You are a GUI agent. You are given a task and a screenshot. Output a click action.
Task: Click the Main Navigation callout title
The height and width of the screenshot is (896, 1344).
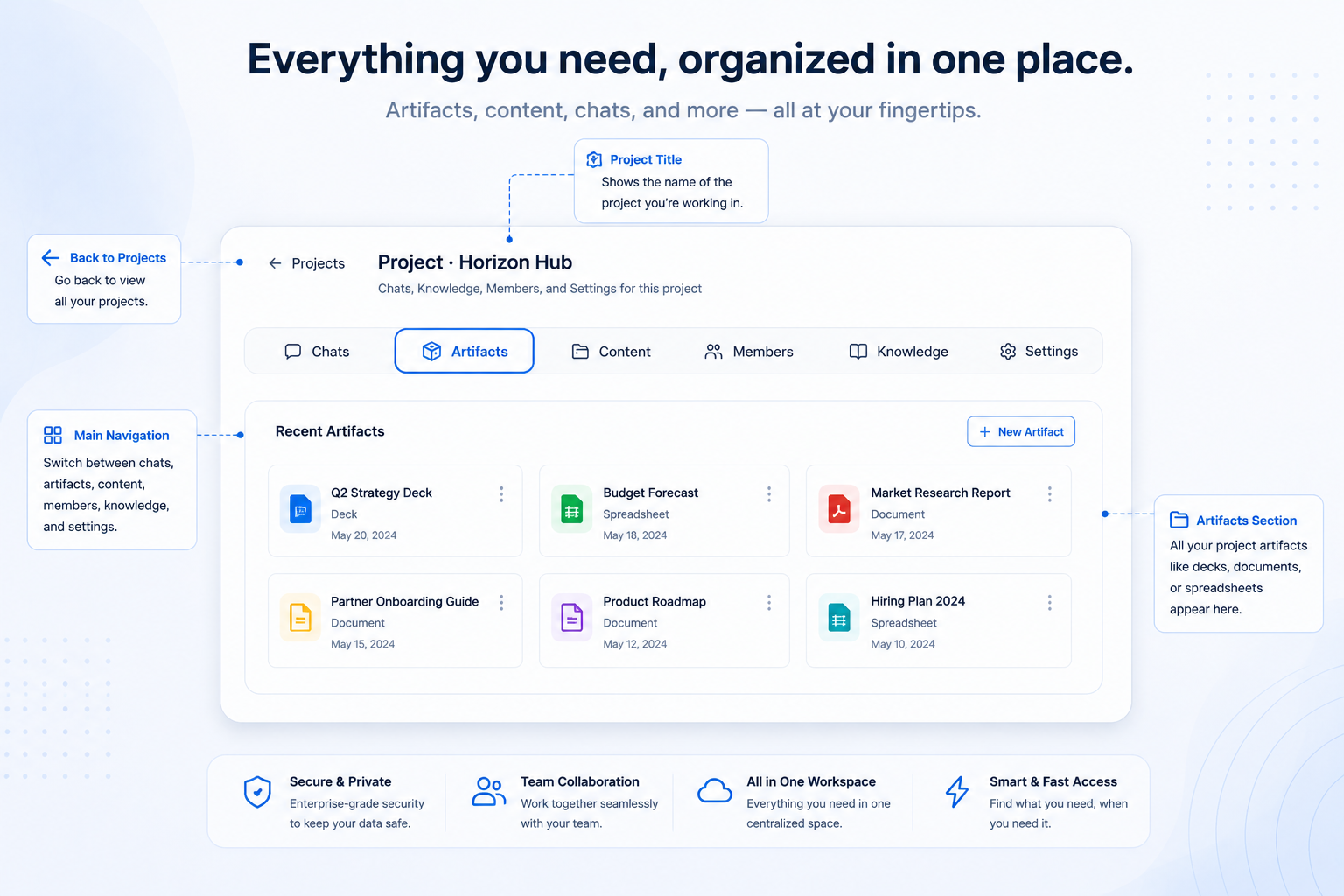click(122, 436)
